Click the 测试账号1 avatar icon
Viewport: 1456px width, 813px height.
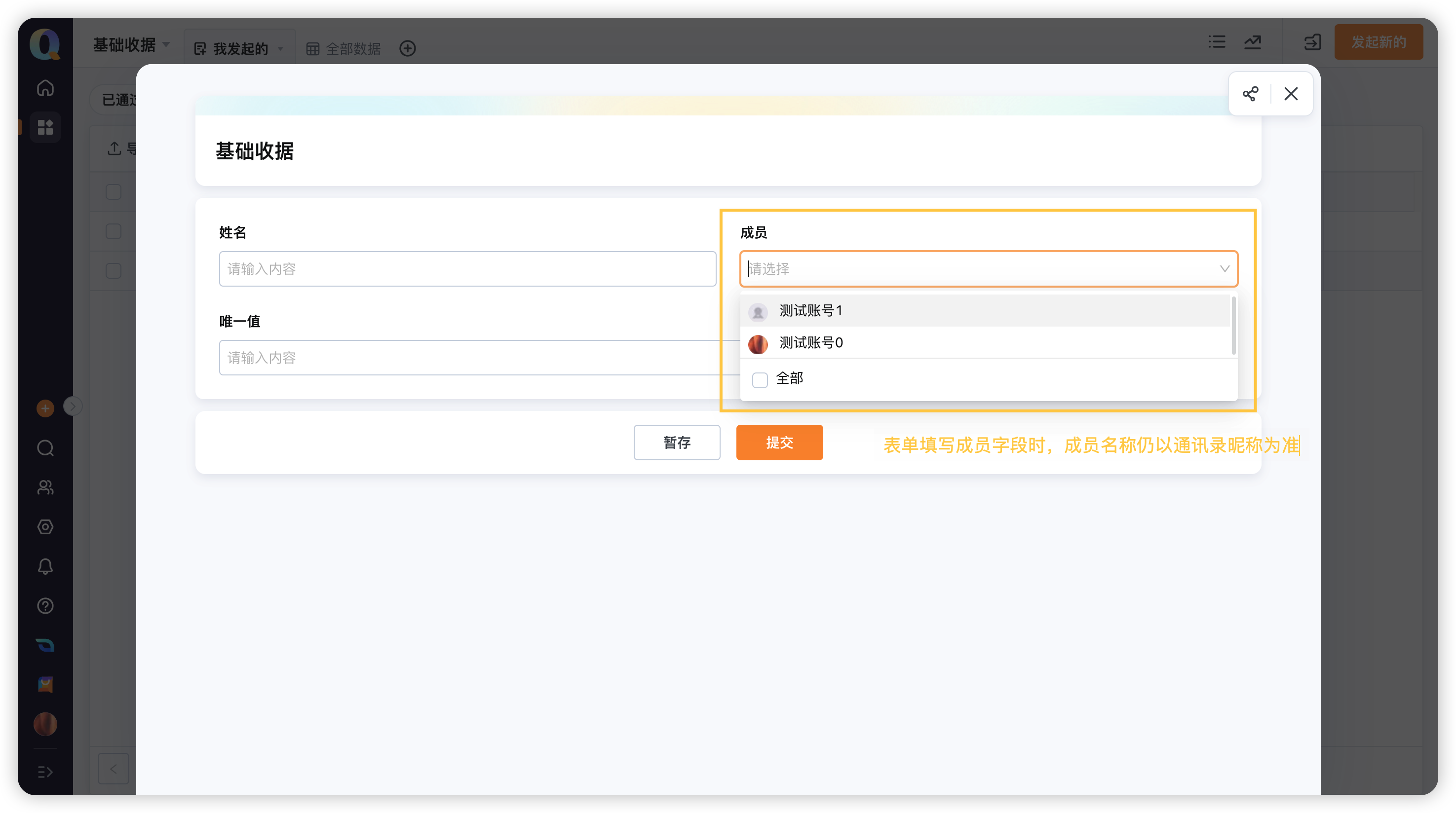(x=758, y=311)
